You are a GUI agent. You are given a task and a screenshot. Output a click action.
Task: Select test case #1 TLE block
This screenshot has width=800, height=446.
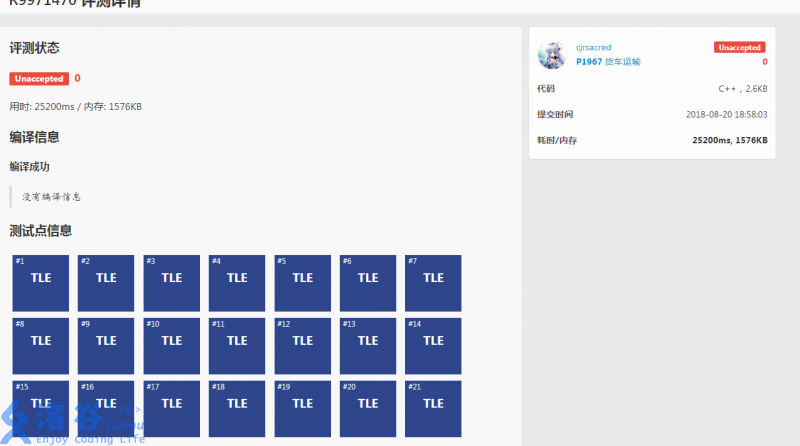(x=41, y=283)
